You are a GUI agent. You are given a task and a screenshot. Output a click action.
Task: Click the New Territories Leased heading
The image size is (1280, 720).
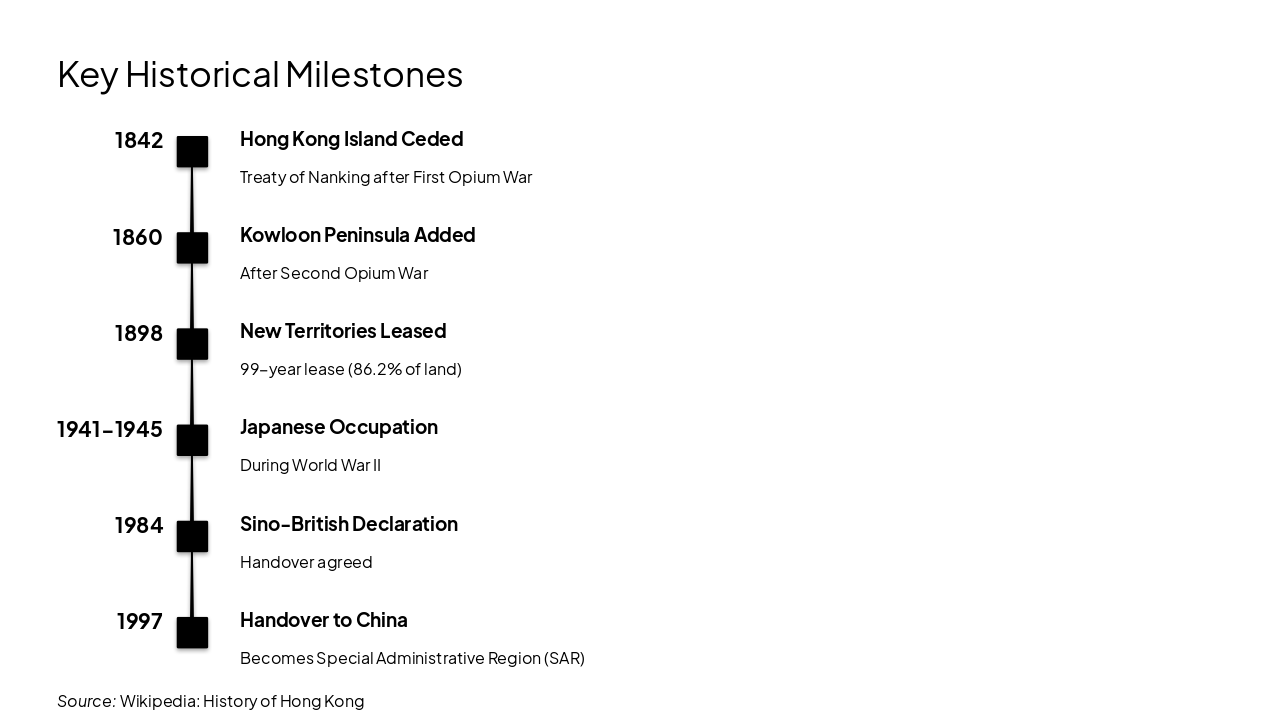[343, 331]
